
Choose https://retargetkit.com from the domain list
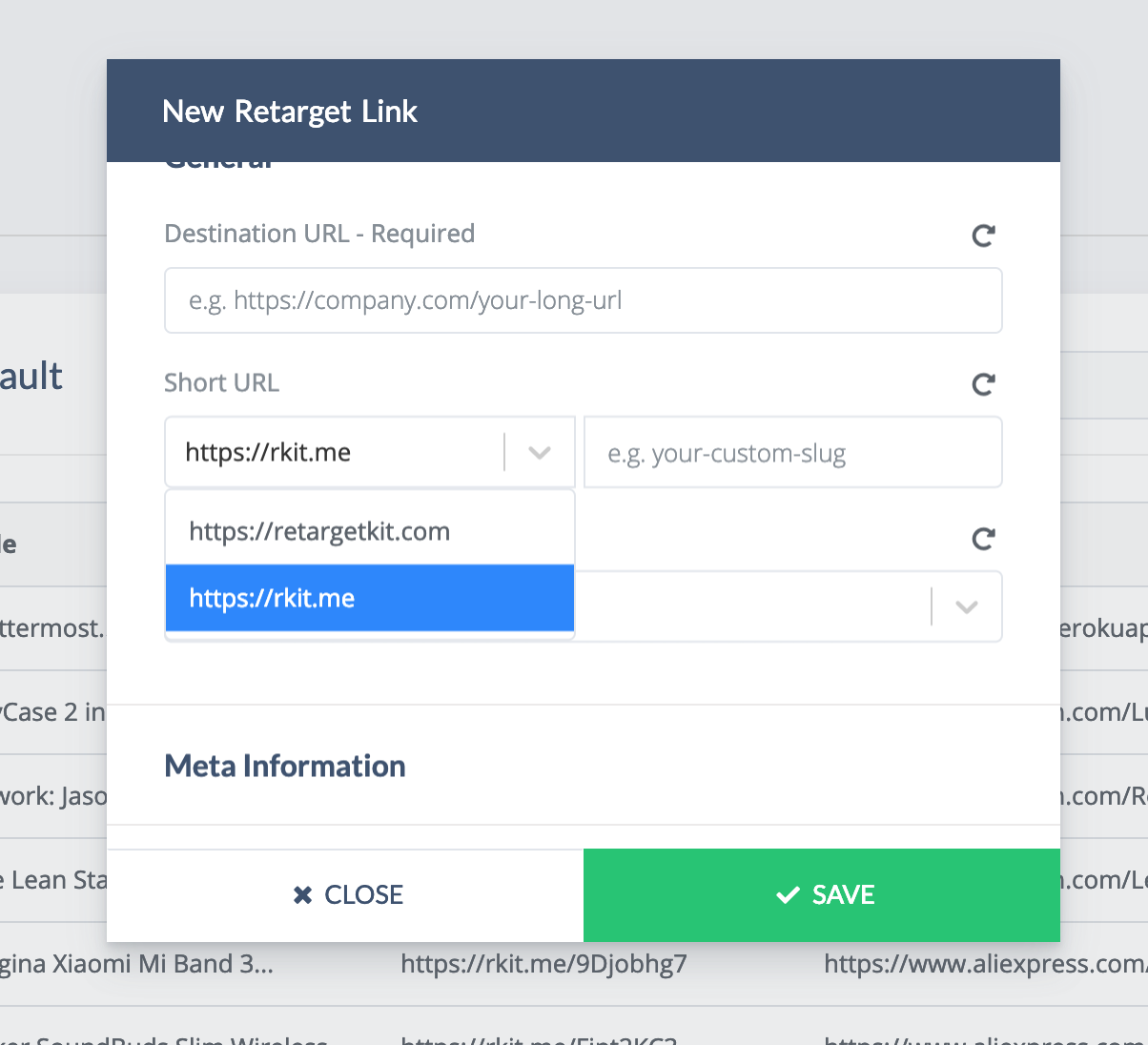pos(370,531)
